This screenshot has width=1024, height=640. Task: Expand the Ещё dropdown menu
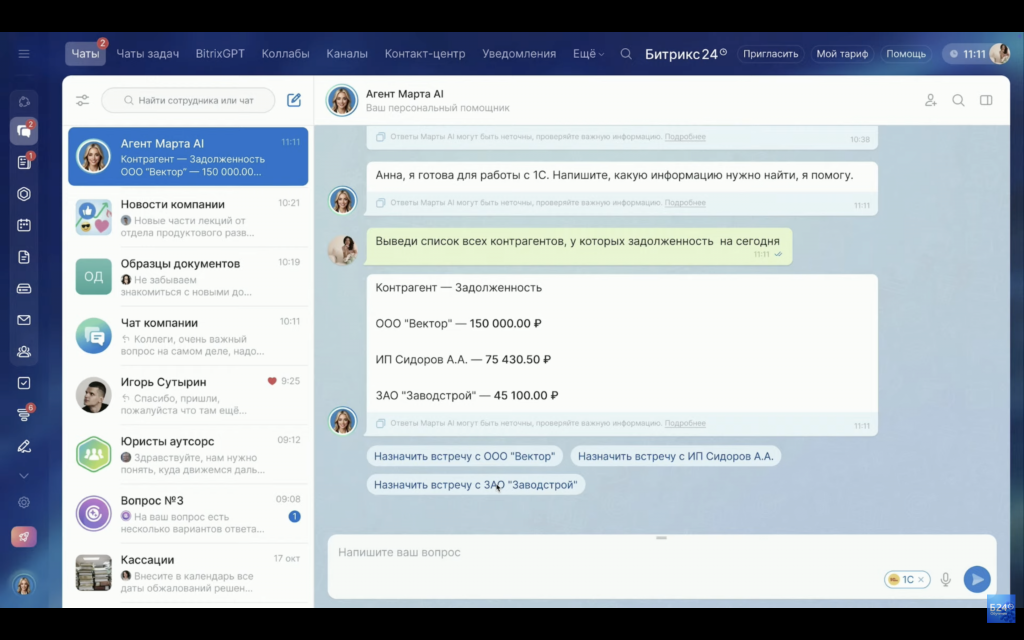(587, 54)
